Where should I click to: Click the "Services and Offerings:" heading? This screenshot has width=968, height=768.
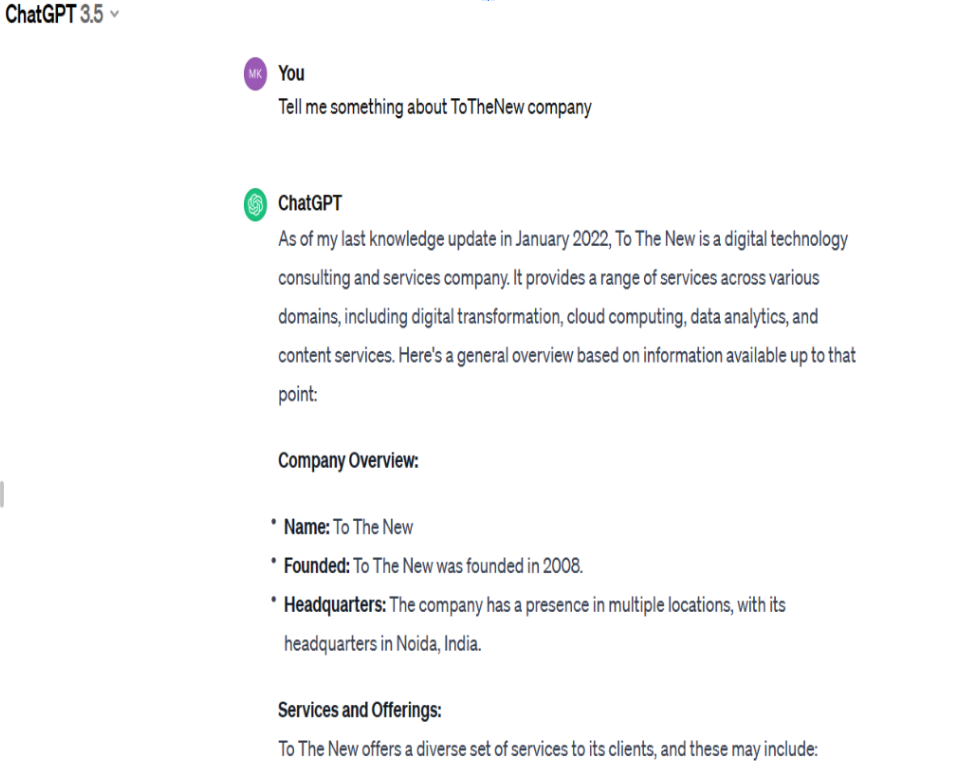pos(359,710)
